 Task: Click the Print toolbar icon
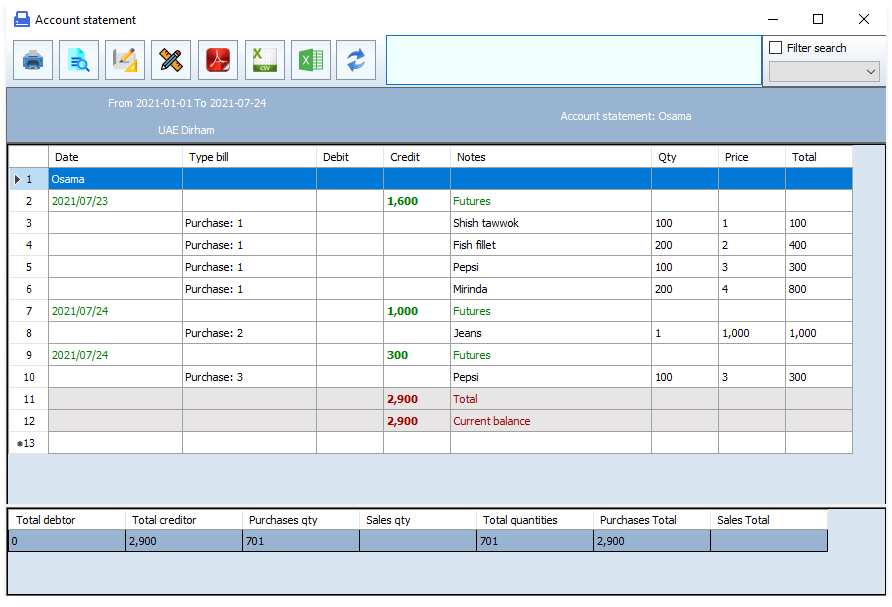pyautogui.click(x=33, y=60)
